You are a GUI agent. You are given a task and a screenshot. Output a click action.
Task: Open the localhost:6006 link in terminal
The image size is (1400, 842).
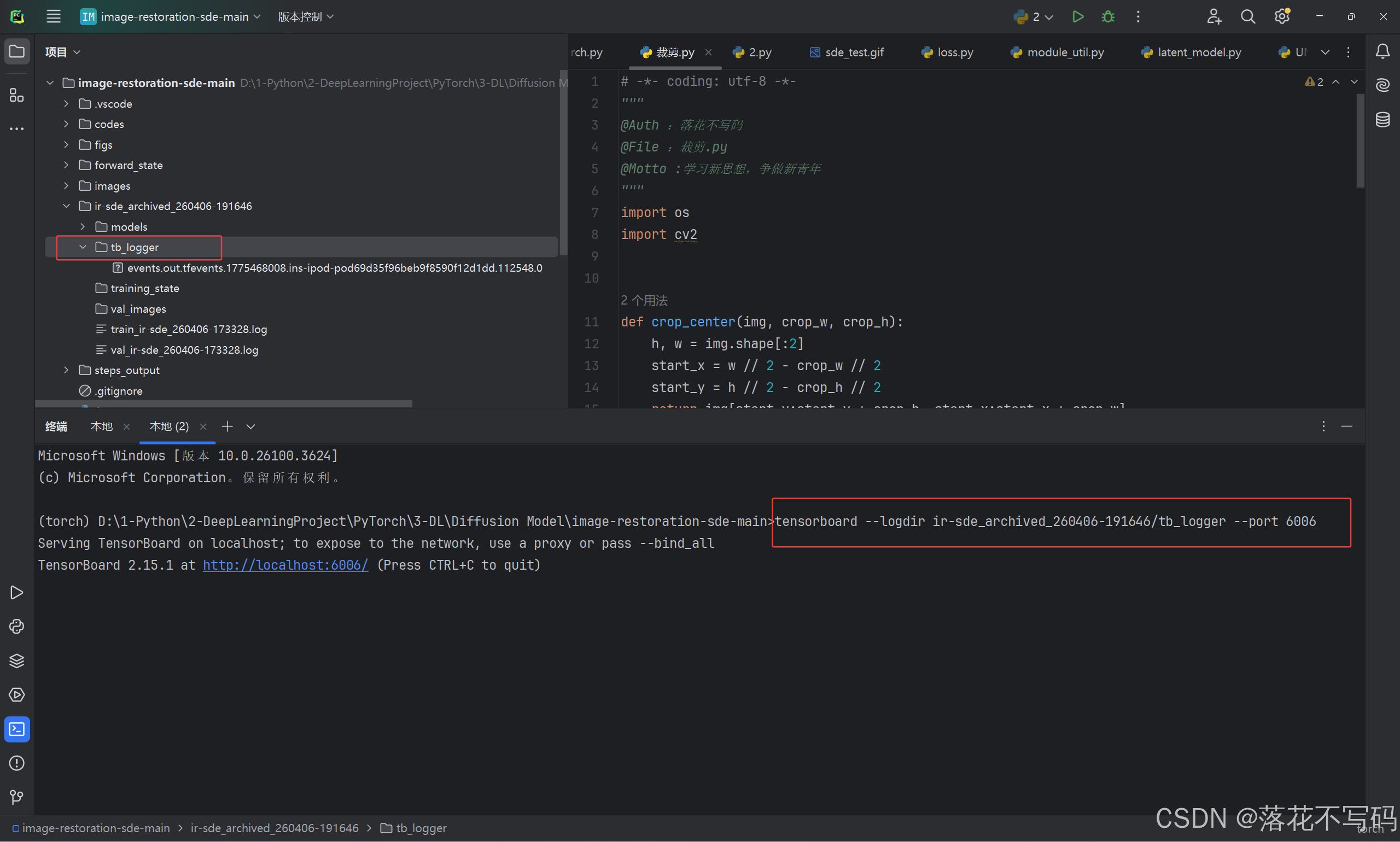click(x=285, y=565)
